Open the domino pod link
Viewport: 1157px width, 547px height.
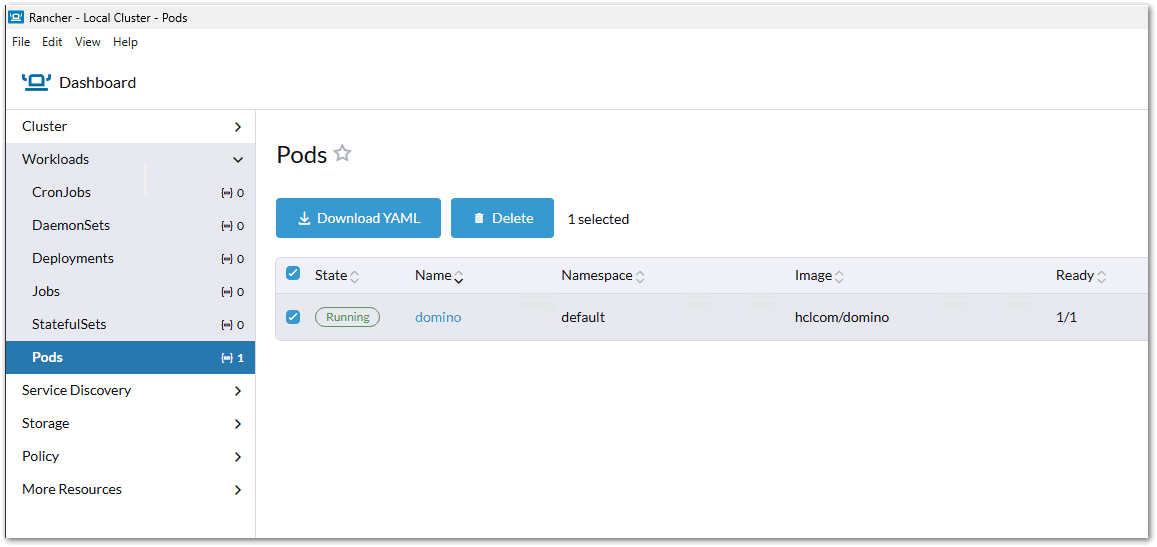click(438, 317)
